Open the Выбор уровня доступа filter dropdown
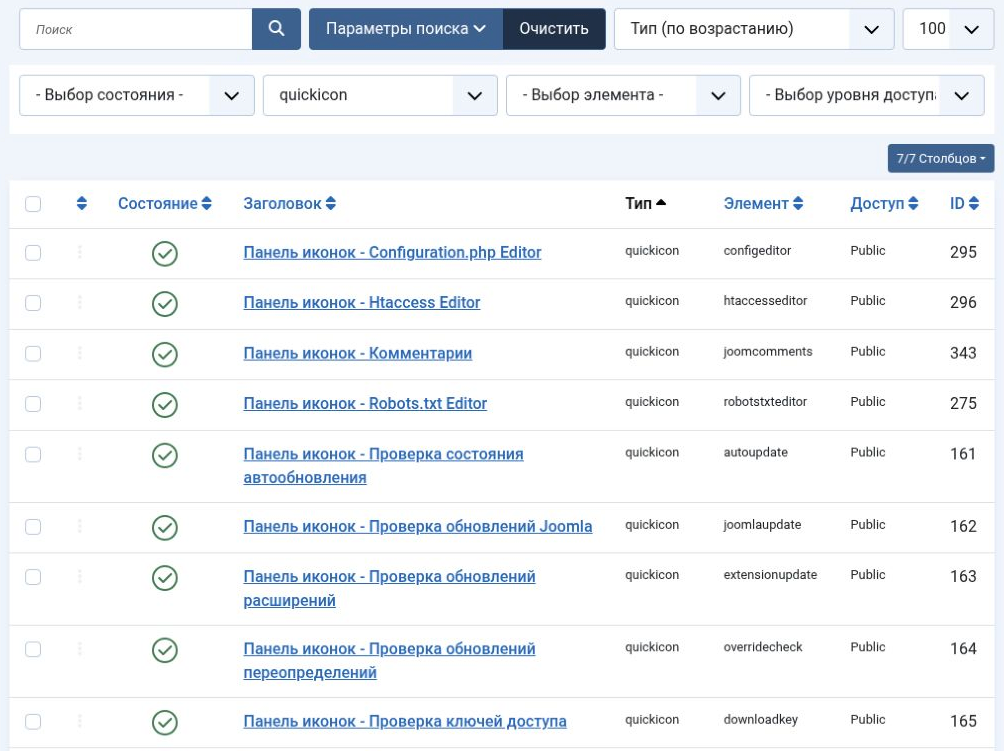 [867, 95]
